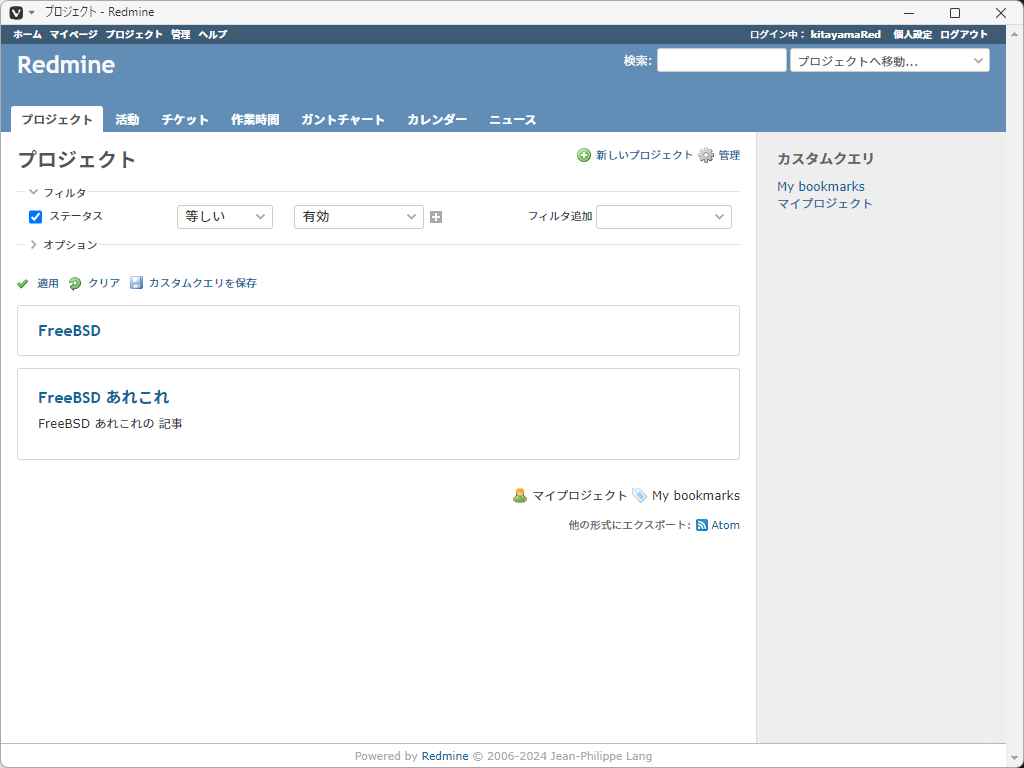
Task: Click the kitayamaRed user link
Action: click(x=846, y=35)
